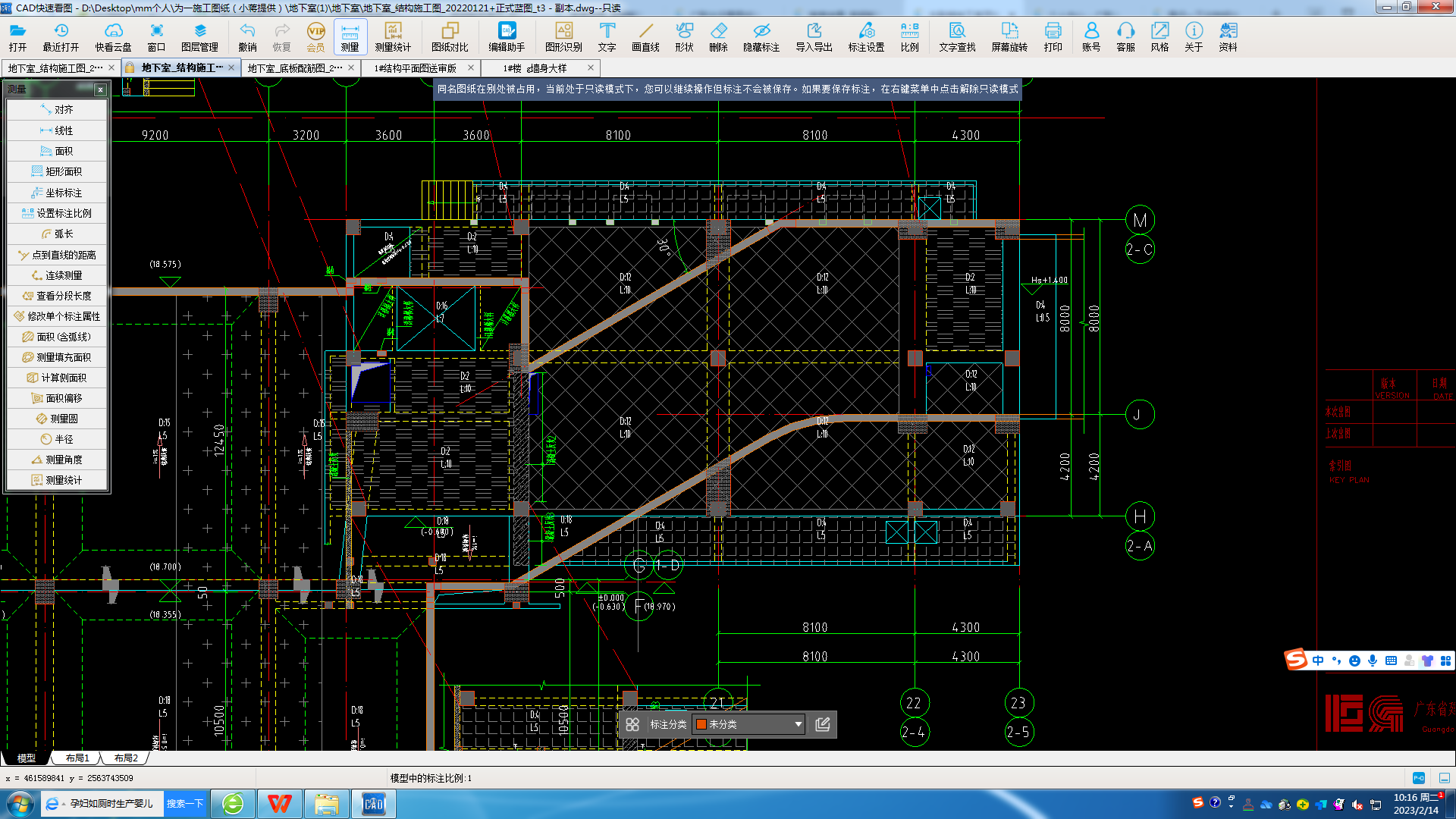The image size is (1456, 819).
Task: Close the 测量 panel
Action: 100,89
